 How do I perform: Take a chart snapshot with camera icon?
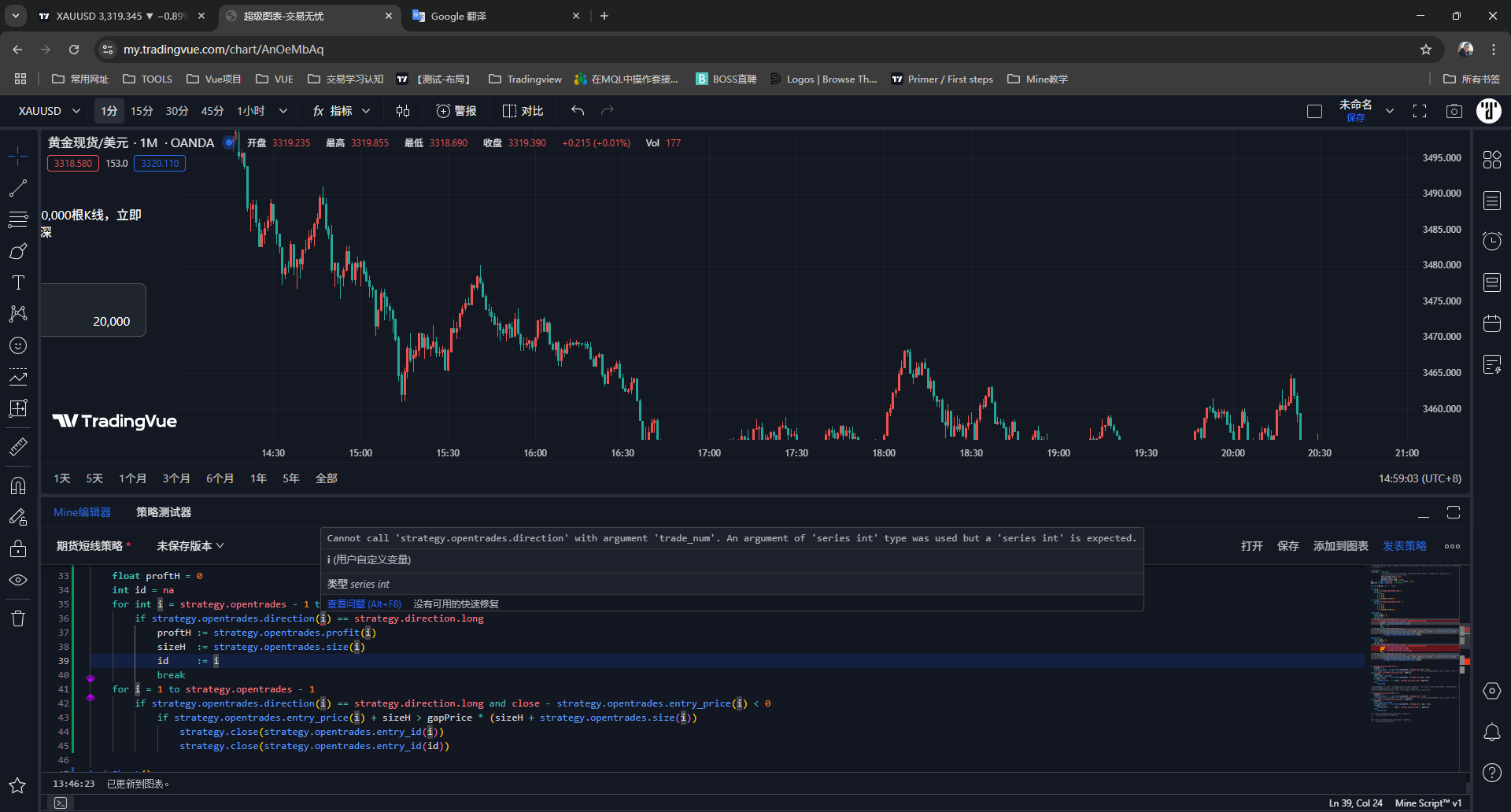(1454, 111)
